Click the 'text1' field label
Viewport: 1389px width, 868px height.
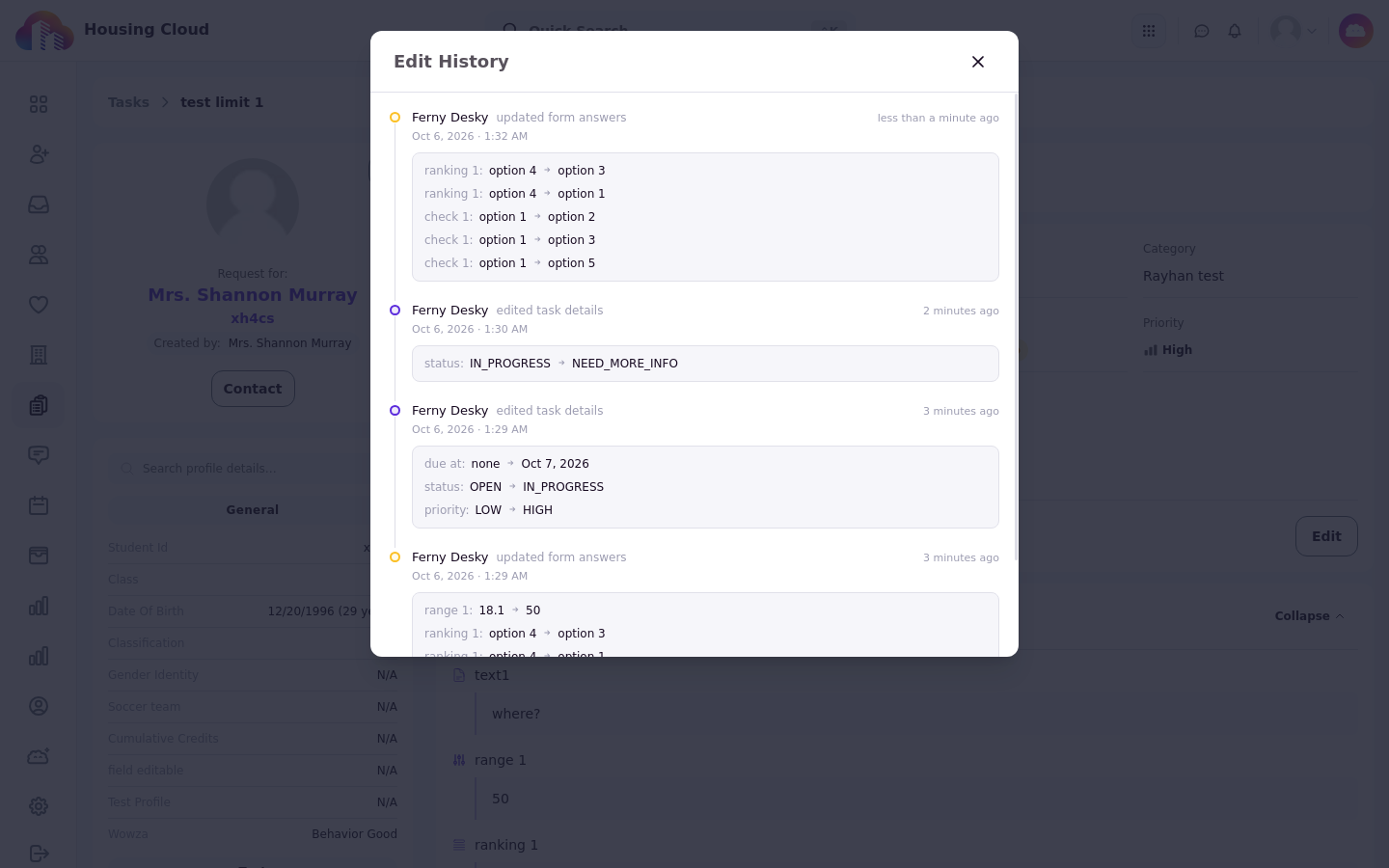click(x=492, y=675)
